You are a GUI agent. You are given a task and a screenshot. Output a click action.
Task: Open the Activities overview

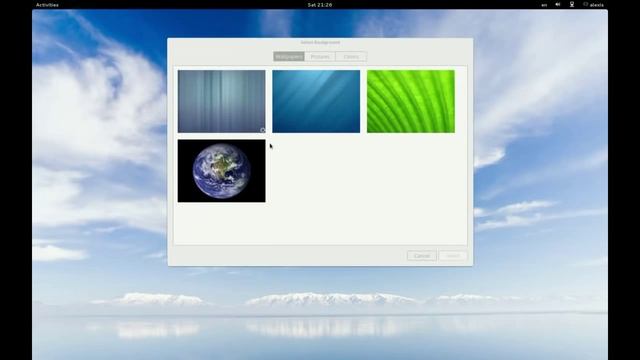click(47, 5)
